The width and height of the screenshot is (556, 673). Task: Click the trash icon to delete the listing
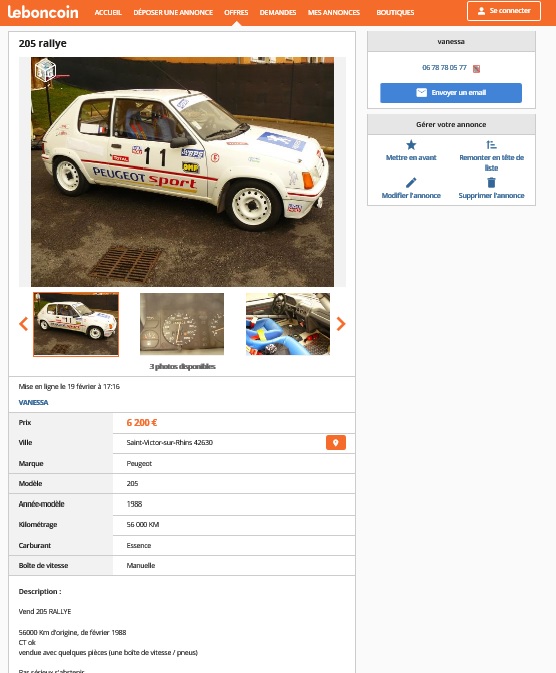491,182
